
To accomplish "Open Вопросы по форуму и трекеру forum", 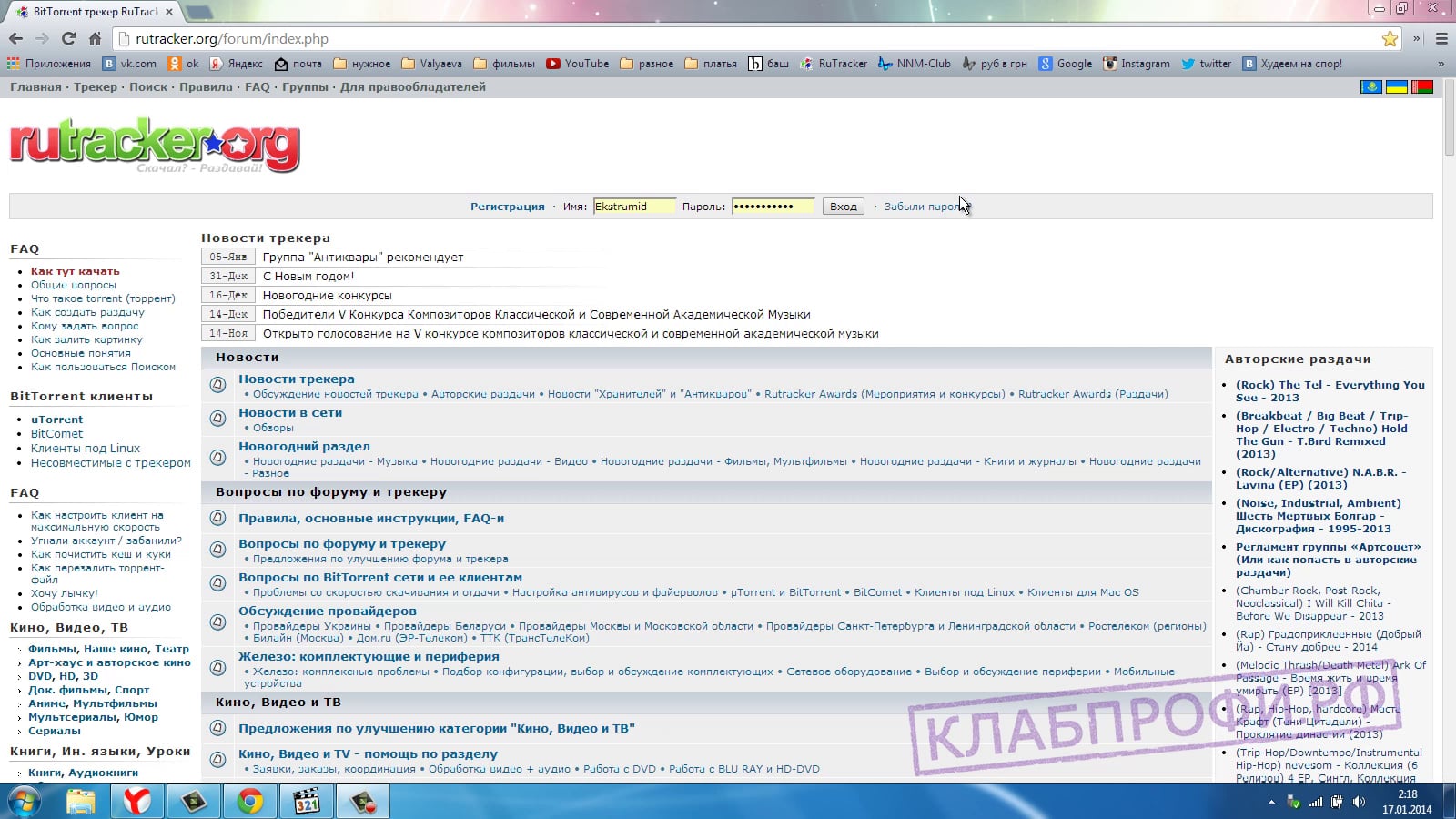I will point(342,543).
